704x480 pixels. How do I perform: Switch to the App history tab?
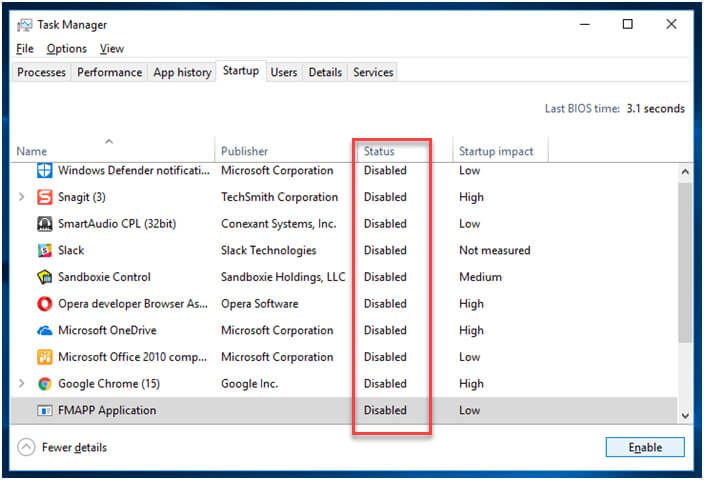tap(182, 72)
